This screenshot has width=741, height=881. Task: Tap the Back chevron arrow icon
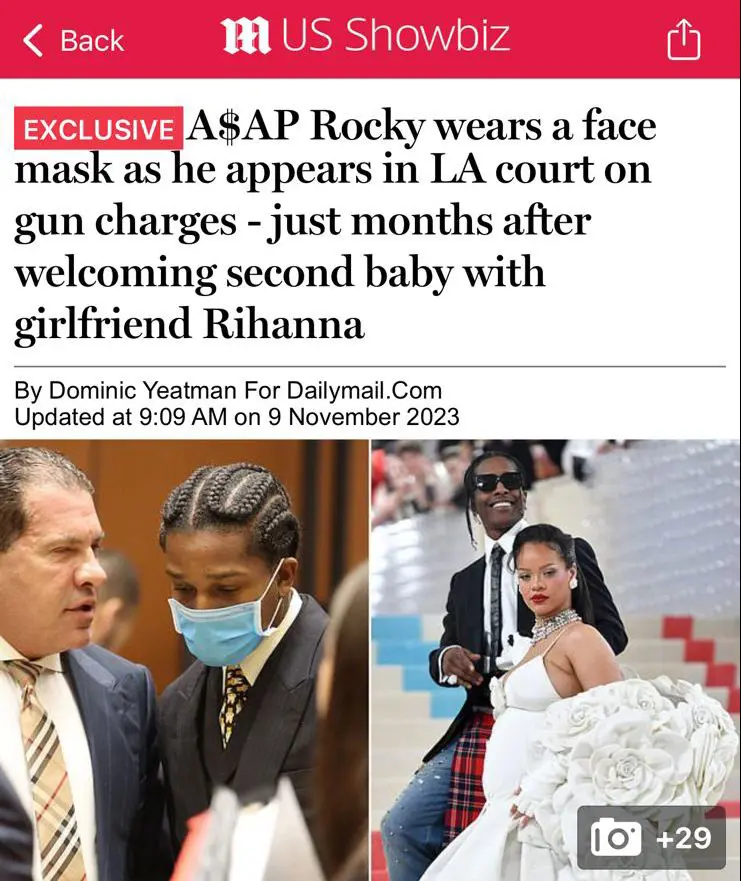(33, 40)
